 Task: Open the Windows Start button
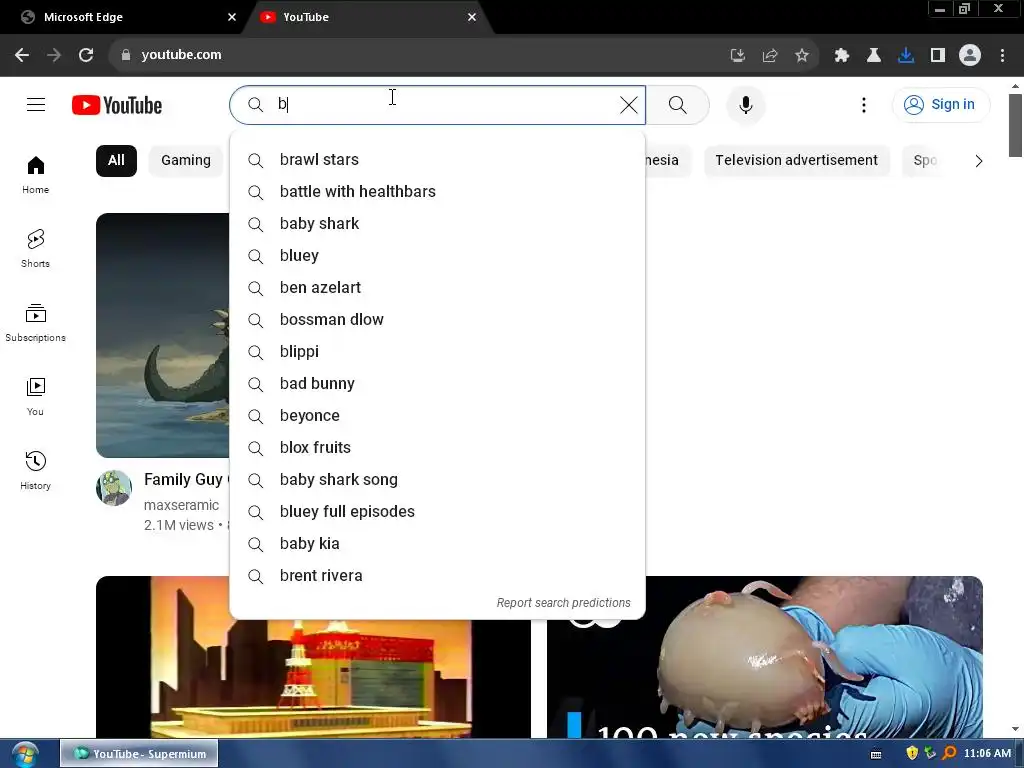coord(25,754)
